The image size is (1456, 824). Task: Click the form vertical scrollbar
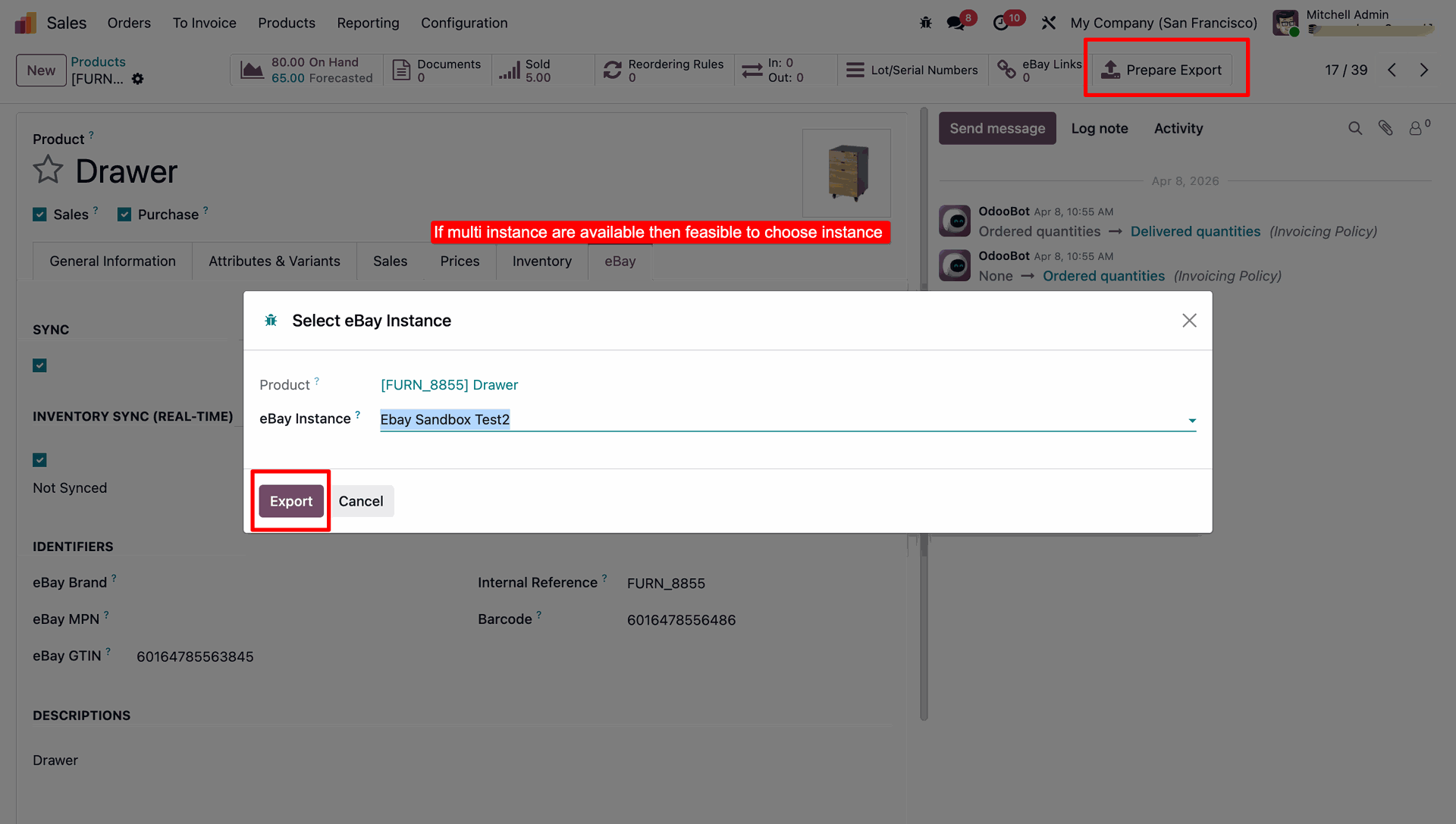(x=924, y=415)
